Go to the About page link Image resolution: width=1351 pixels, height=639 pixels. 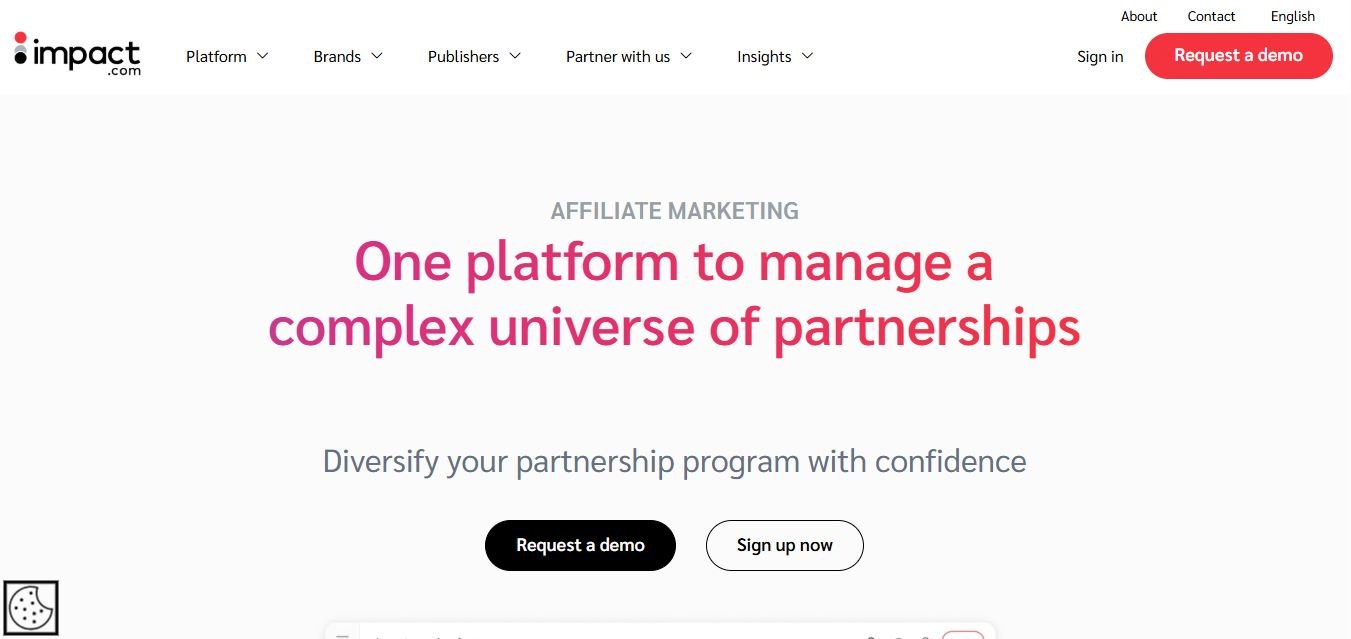pyautogui.click(x=1139, y=16)
